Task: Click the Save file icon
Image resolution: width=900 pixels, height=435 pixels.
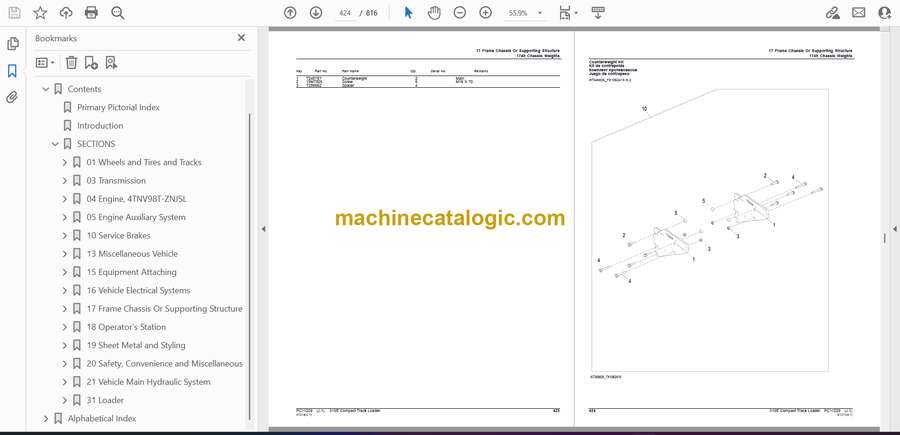Action: [x=14, y=13]
